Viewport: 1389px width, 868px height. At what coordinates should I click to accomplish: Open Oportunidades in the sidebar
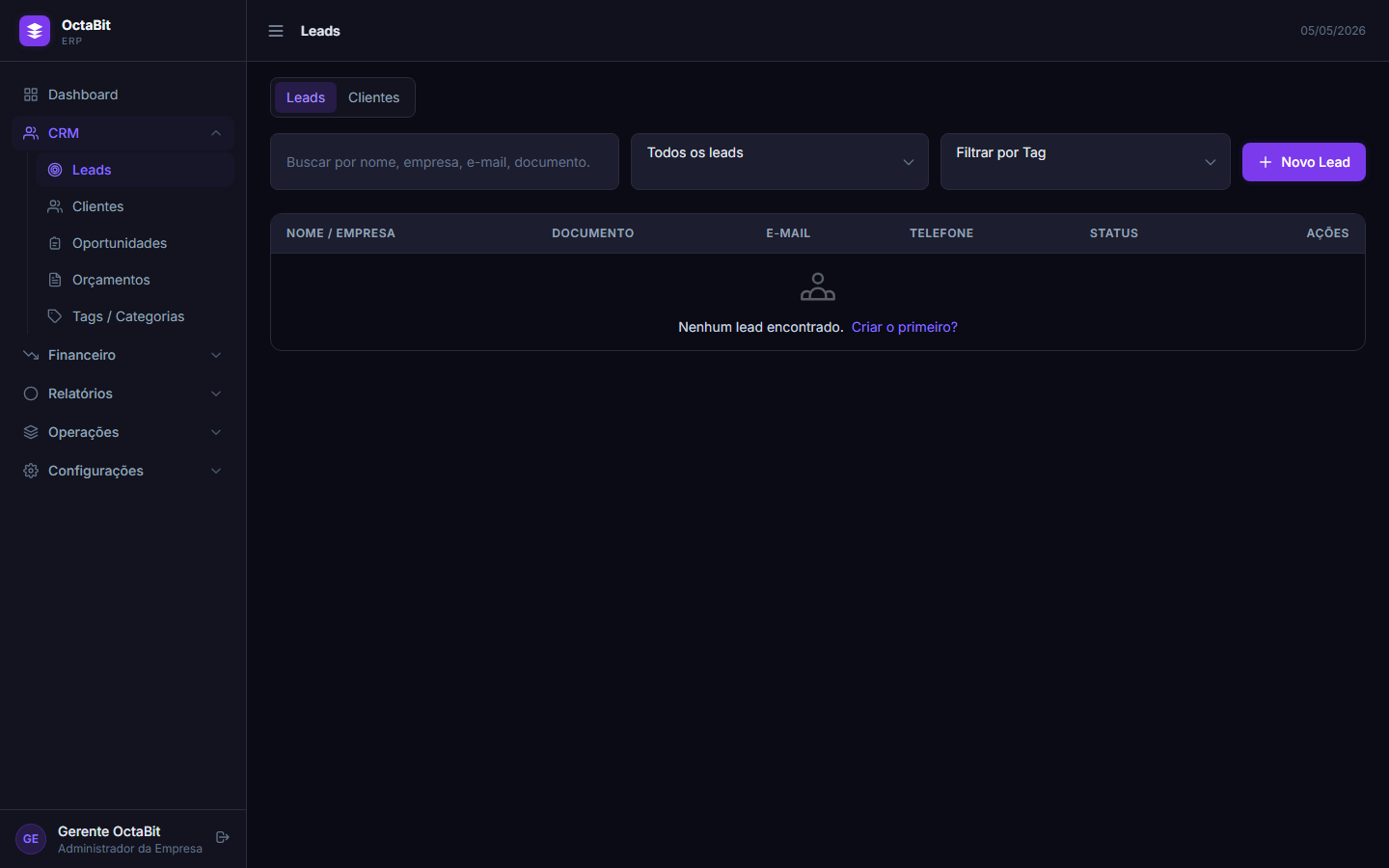click(135, 243)
